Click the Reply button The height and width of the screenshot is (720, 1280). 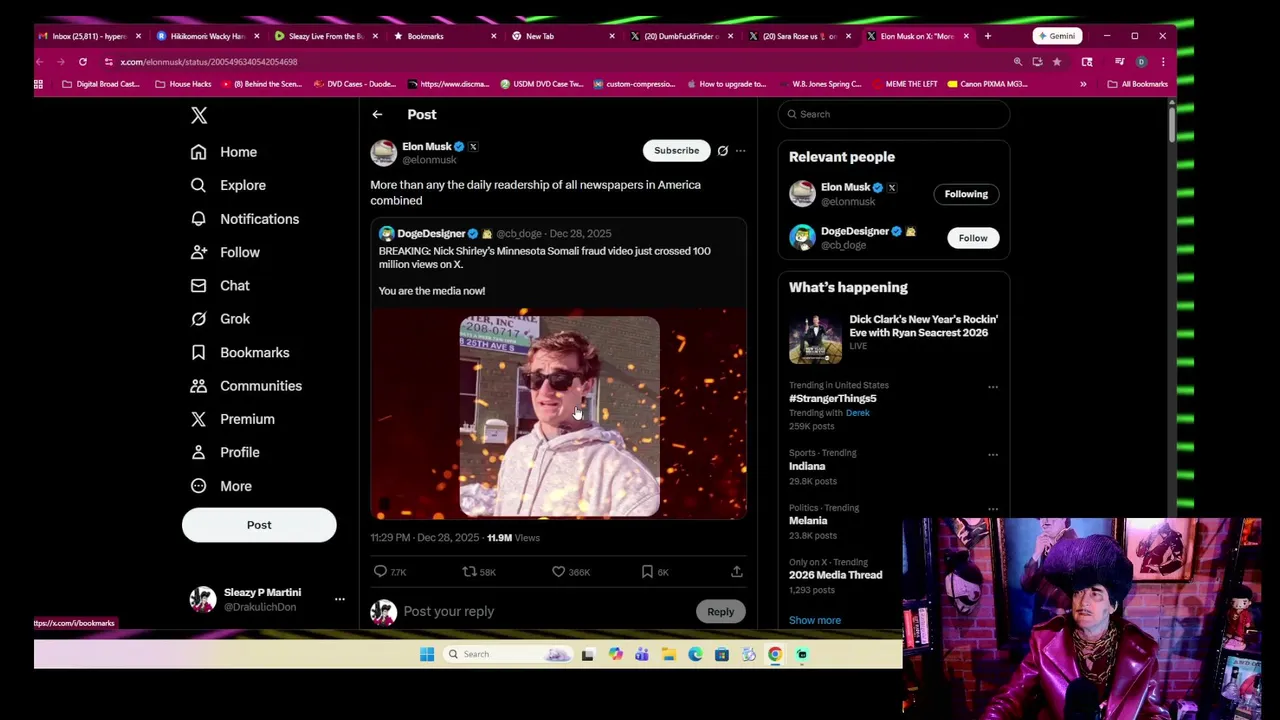point(720,612)
